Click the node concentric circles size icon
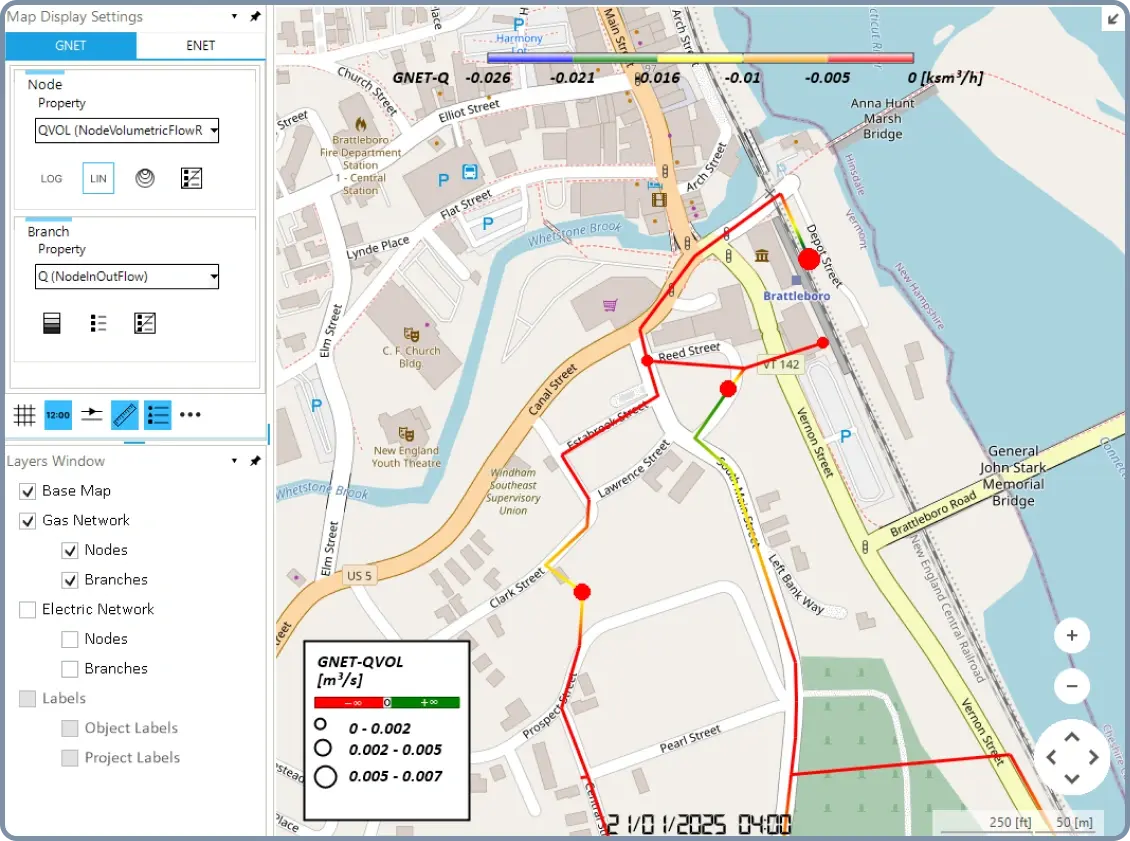Screen dimensions: 1130x841 [145, 178]
